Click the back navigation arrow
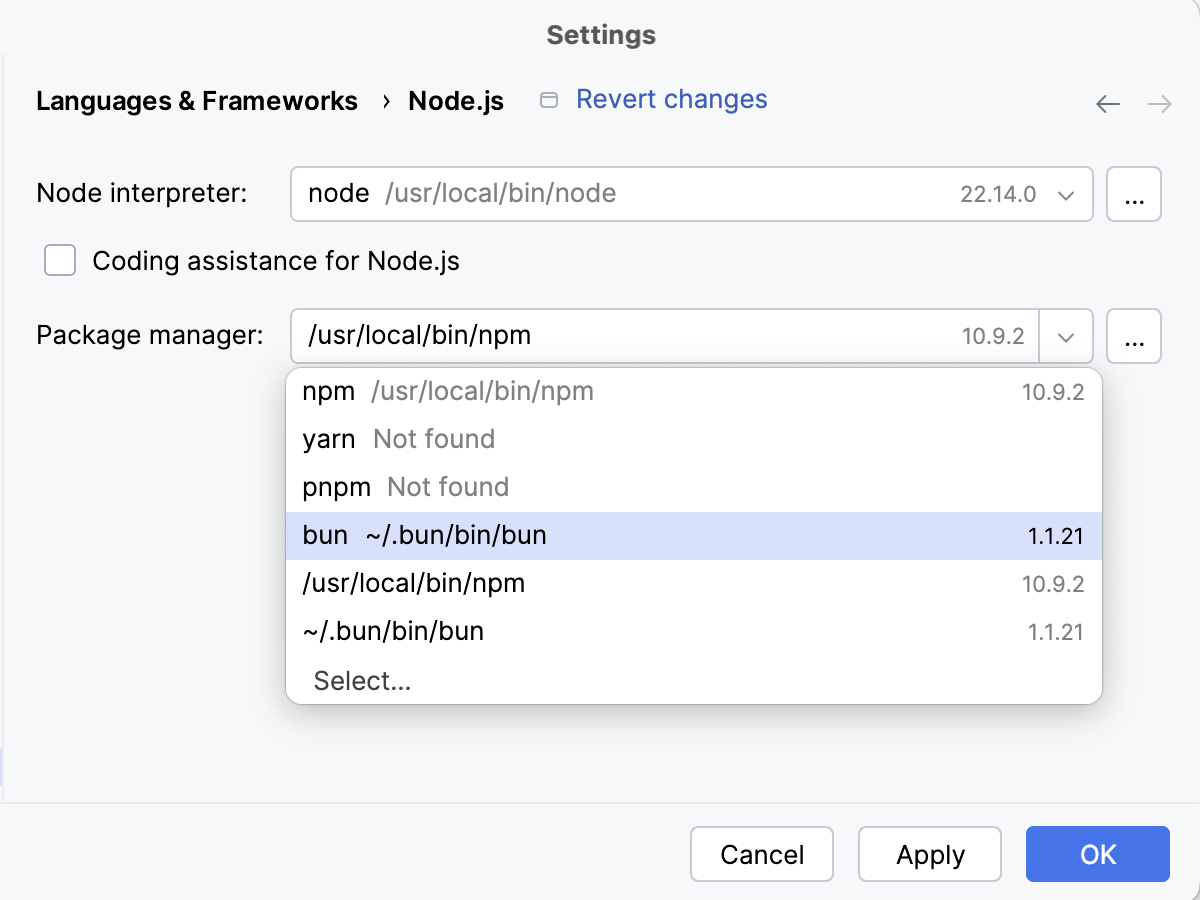The height and width of the screenshot is (900, 1200). click(1108, 103)
